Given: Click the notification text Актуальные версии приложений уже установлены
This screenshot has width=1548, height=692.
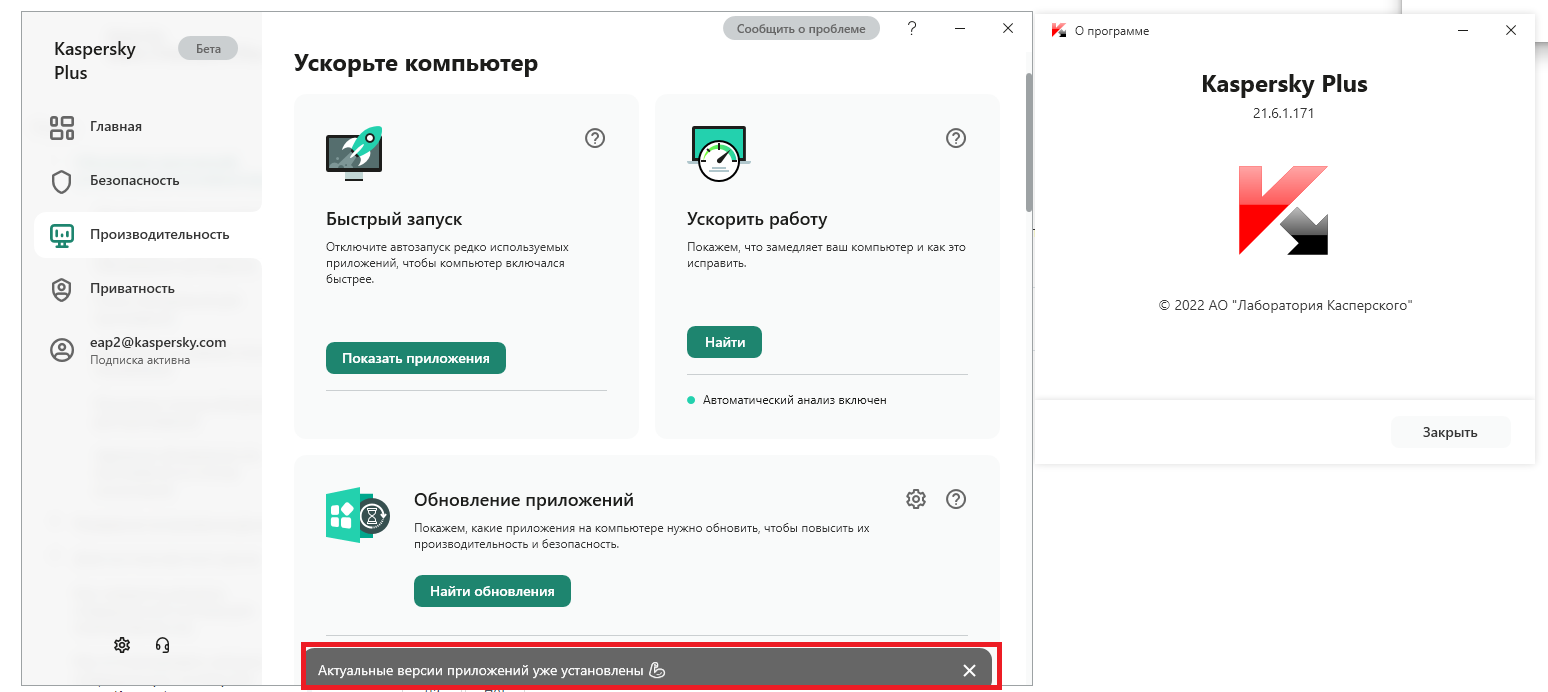Looking at the screenshot, I should point(481,671).
